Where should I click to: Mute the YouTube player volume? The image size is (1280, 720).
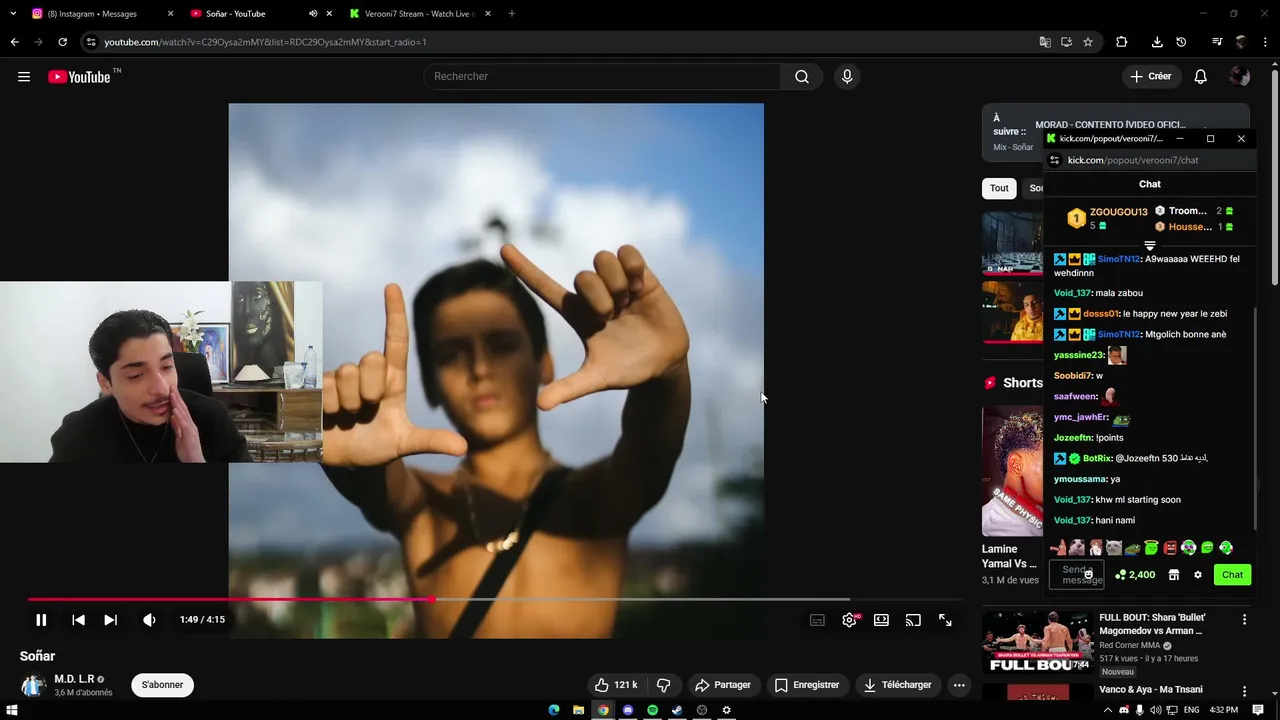149,620
